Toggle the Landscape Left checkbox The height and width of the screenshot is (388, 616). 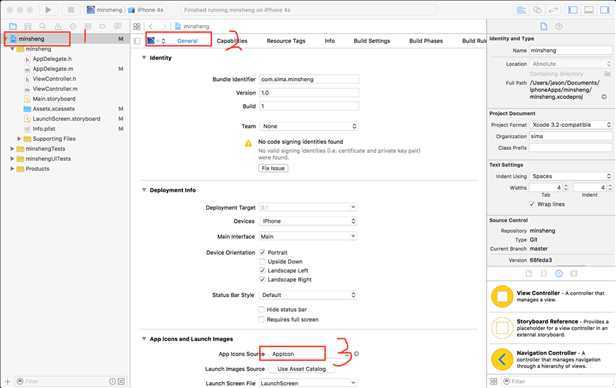point(262,270)
